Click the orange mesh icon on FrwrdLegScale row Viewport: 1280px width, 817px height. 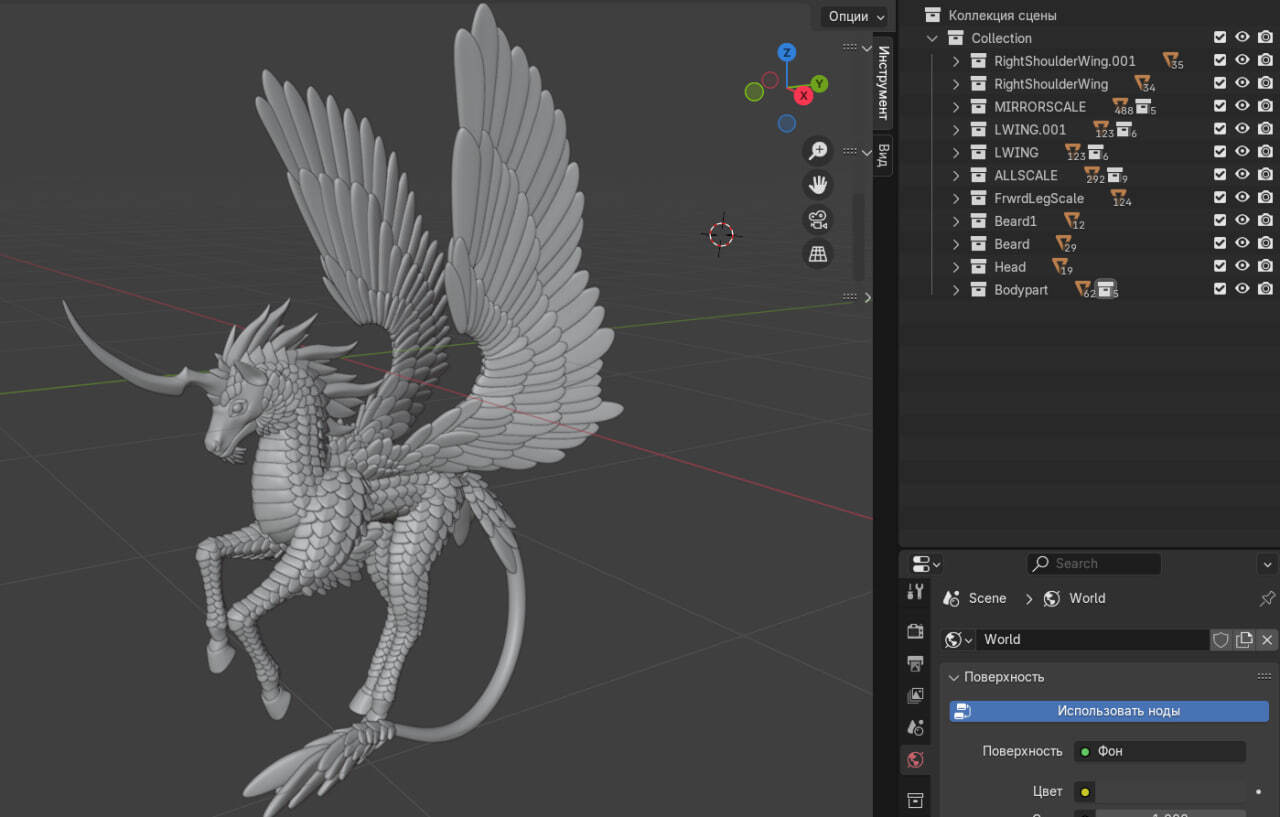coord(1118,197)
